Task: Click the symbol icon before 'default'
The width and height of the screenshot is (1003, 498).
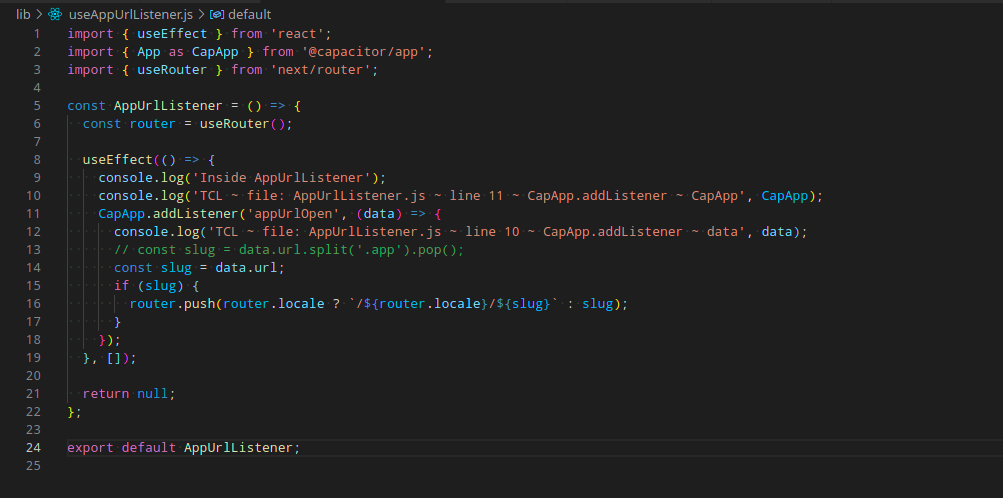Action: 217,14
